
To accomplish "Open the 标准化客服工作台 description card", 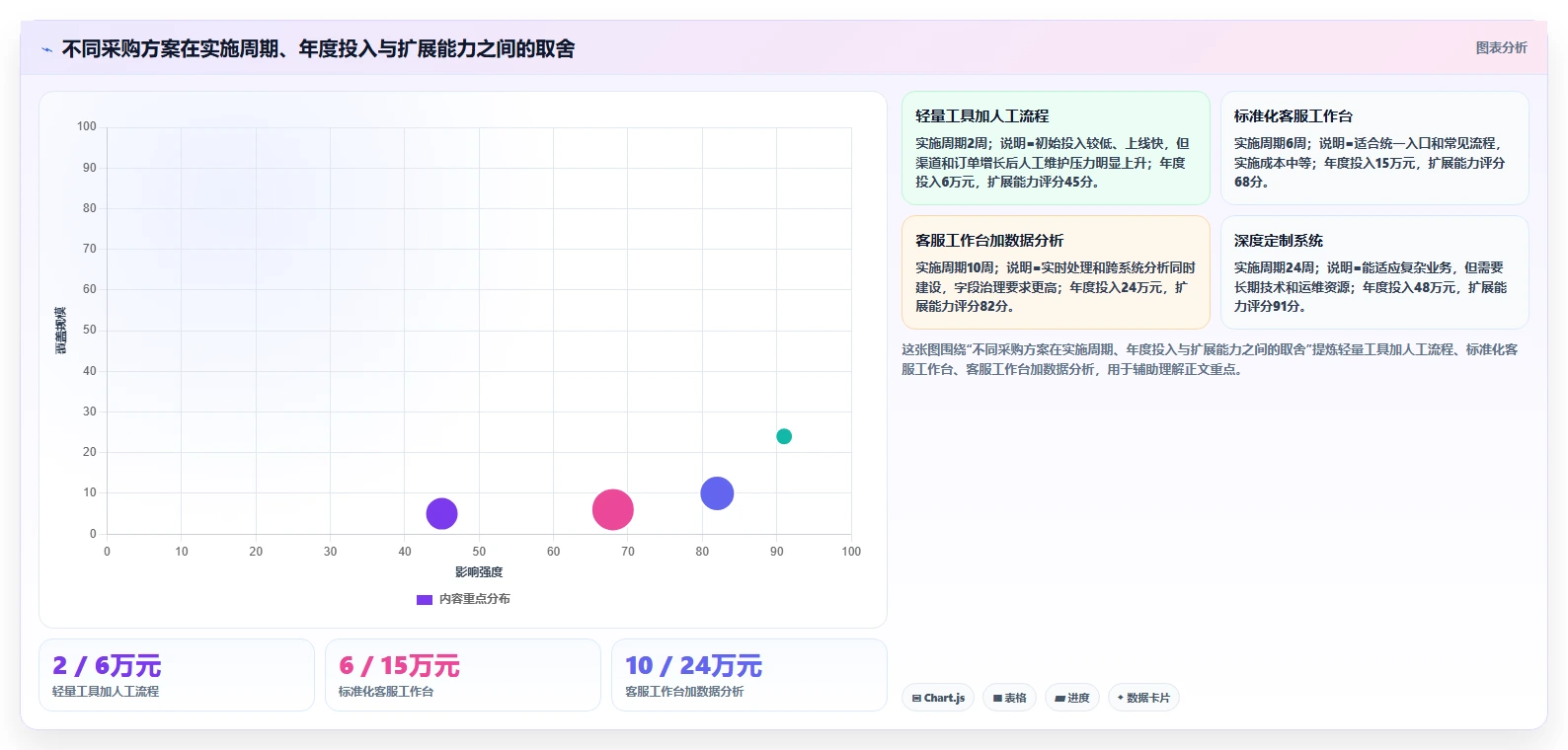I will pyautogui.click(x=1374, y=148).
